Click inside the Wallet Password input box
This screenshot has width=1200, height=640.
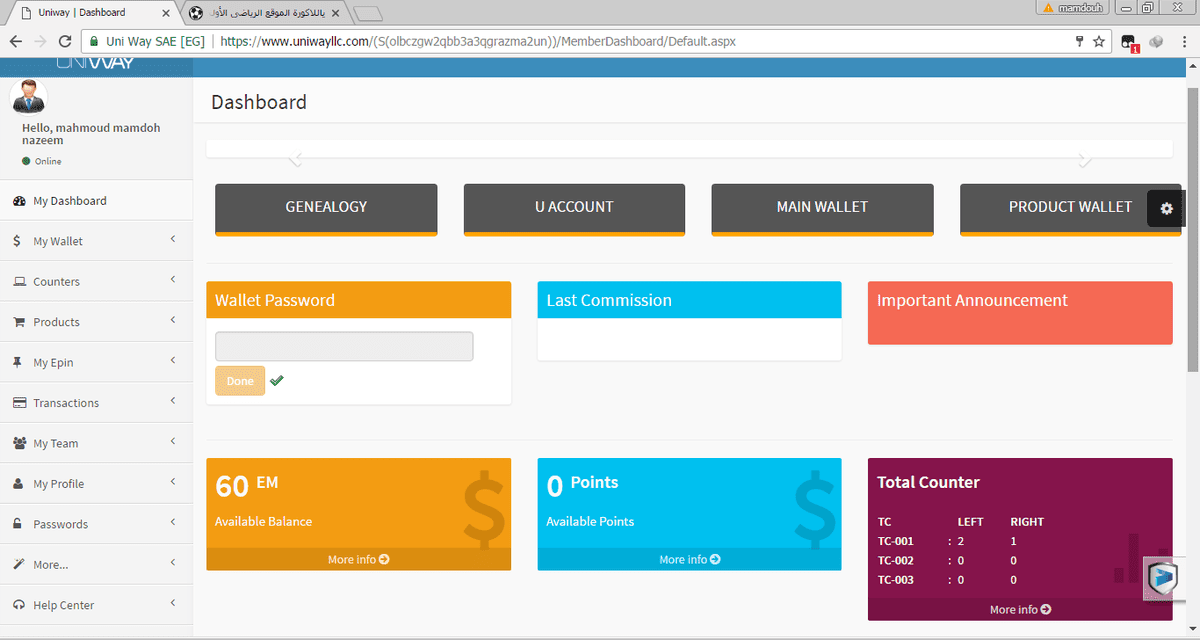click(x=343, y=345)
